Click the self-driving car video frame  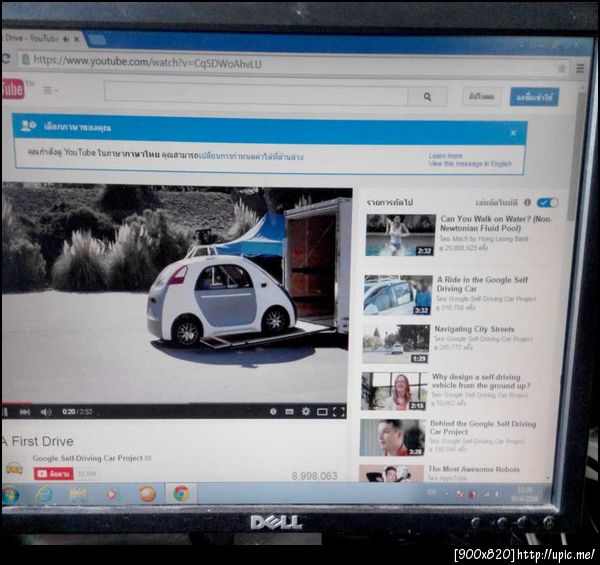tap(176, 293)
